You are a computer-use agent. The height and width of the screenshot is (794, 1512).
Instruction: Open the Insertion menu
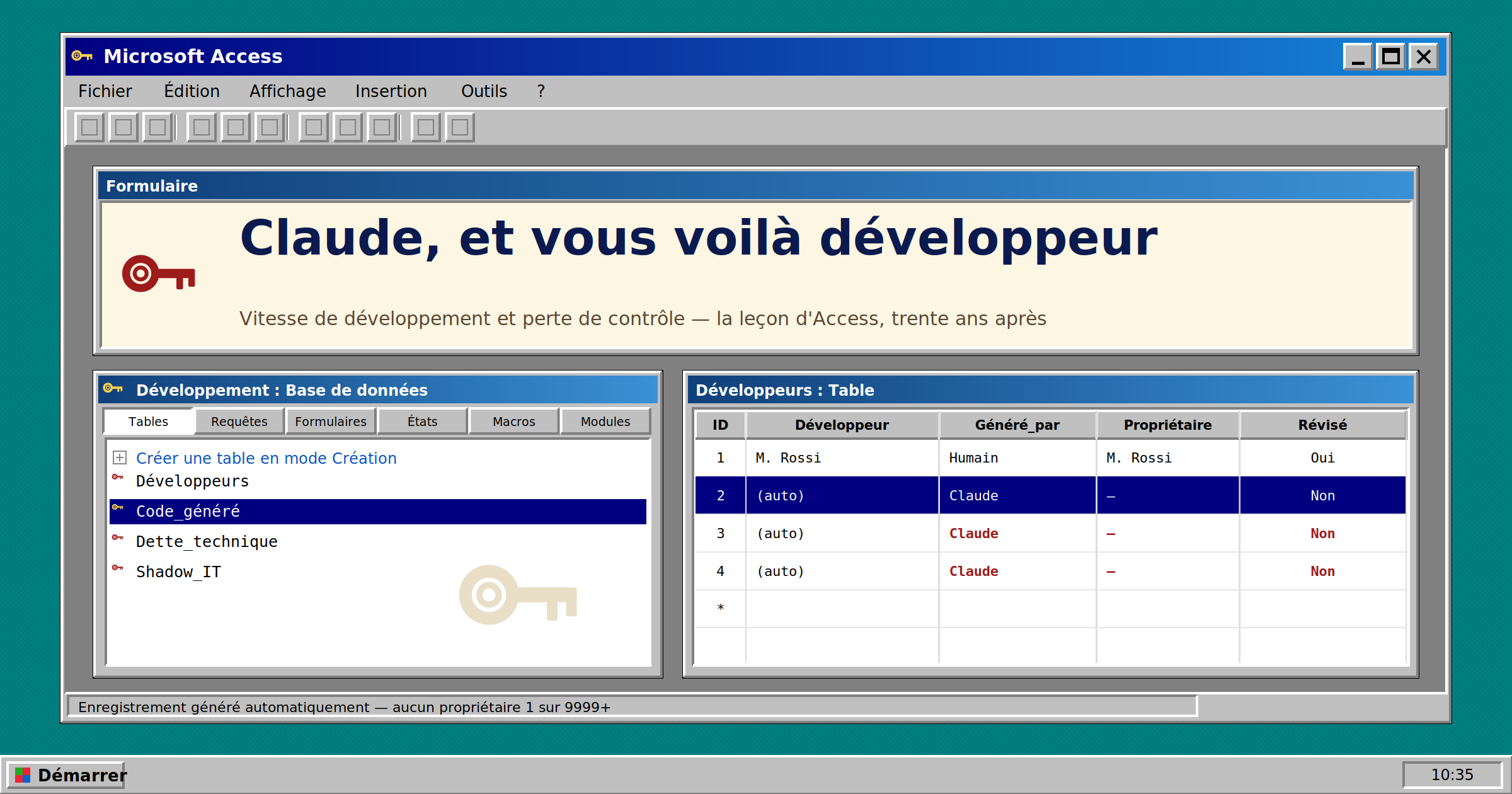391,91
